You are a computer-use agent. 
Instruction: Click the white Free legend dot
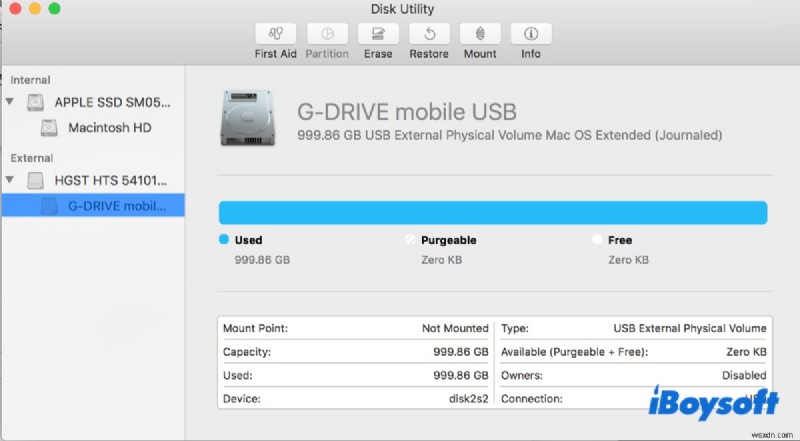pos(597,239)
